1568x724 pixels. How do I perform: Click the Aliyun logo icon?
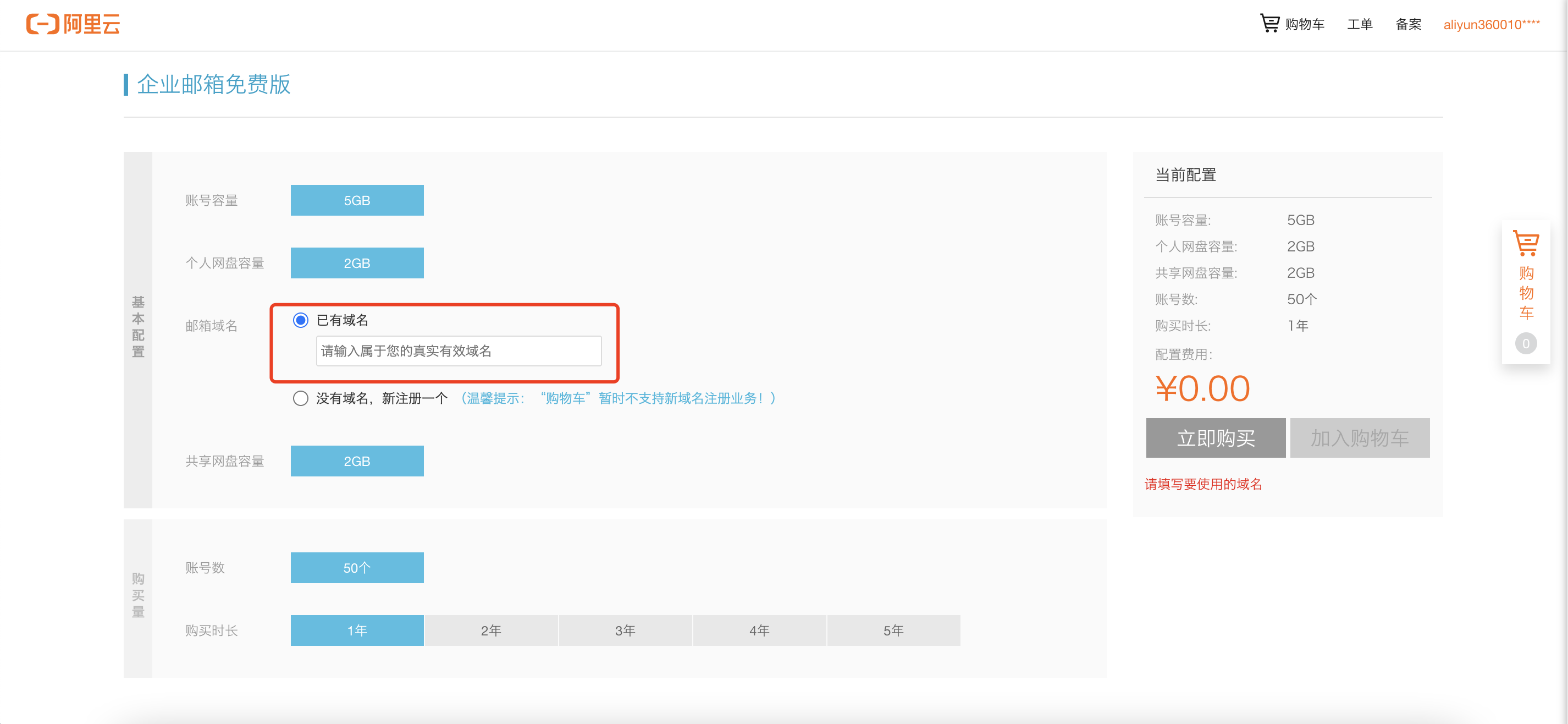tap(43, 24)
